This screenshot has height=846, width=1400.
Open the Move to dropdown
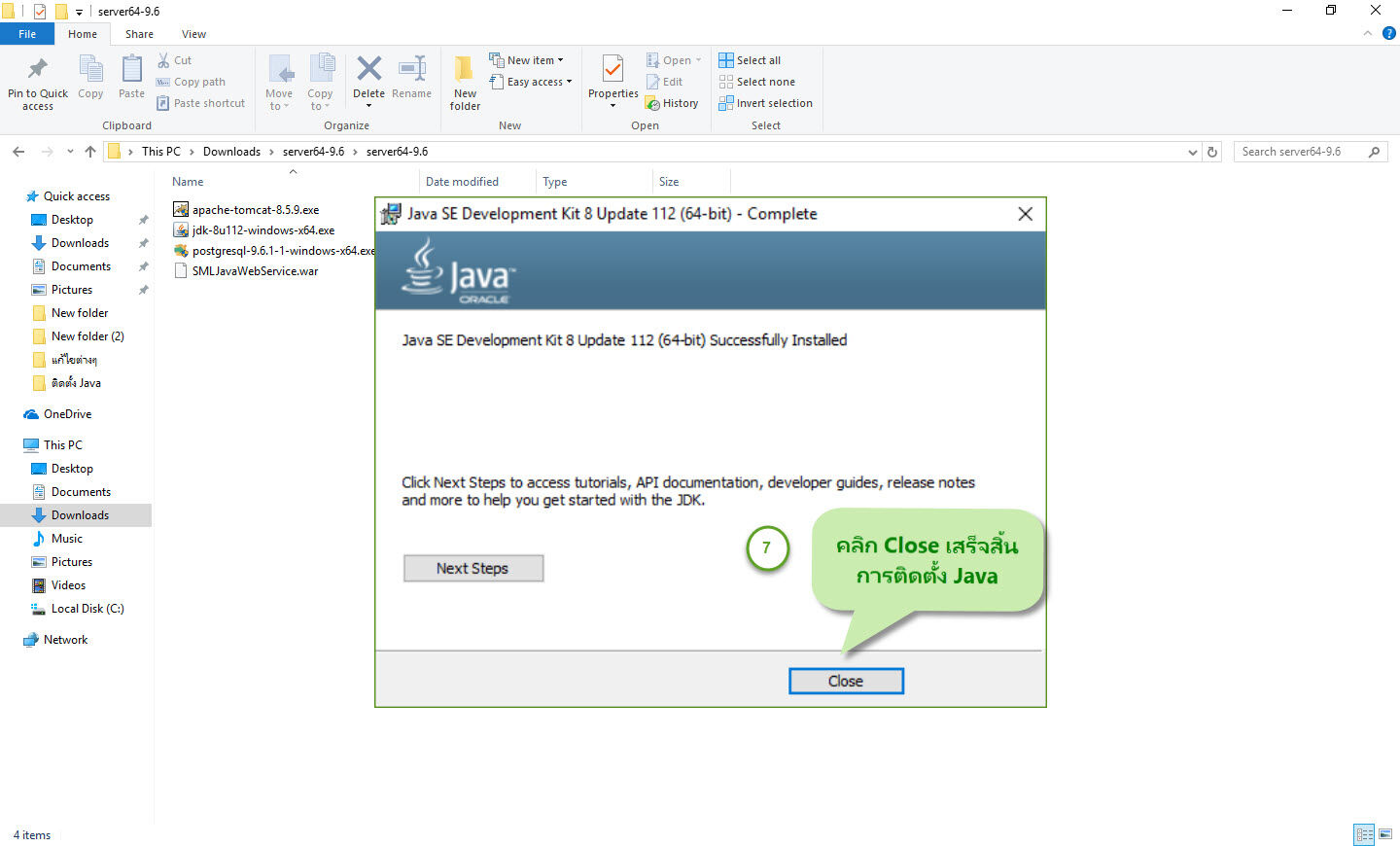click(x=279, y=83)
